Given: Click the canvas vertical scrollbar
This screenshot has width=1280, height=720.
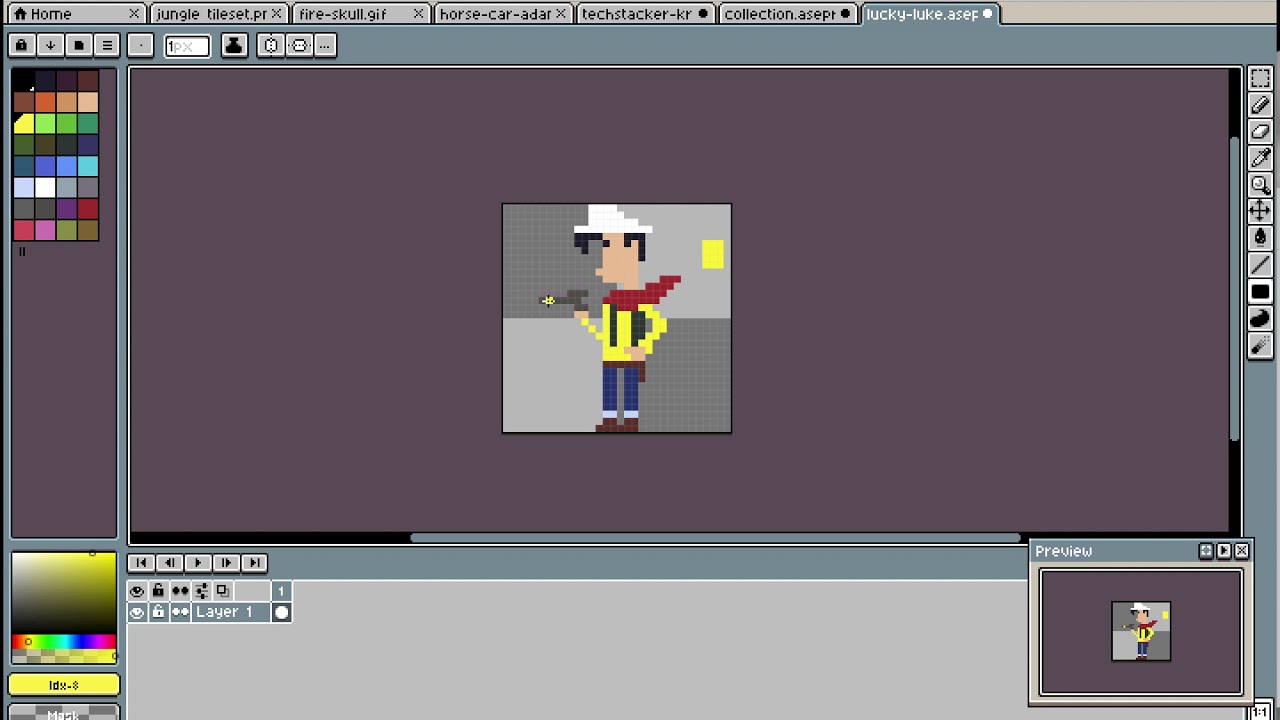Looking at the screenshot, I should click(x=1235, y=288).
